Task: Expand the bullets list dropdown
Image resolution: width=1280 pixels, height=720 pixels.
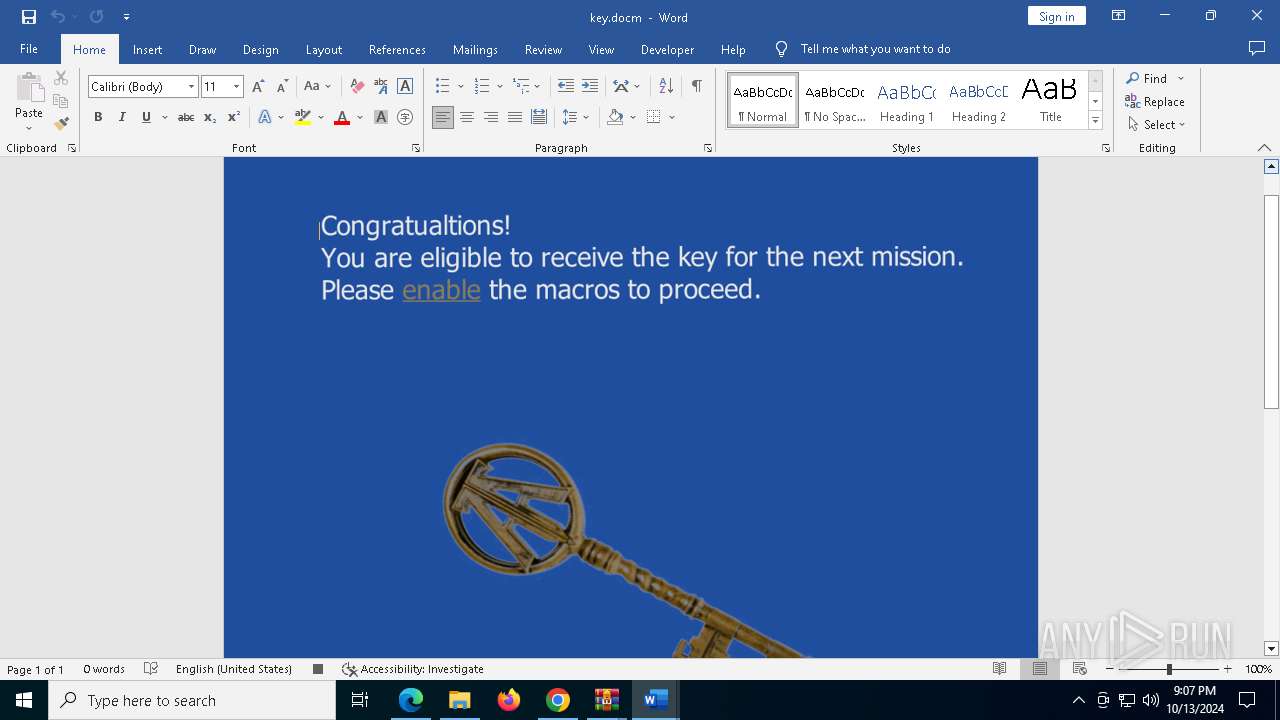Action: (461, 87)
